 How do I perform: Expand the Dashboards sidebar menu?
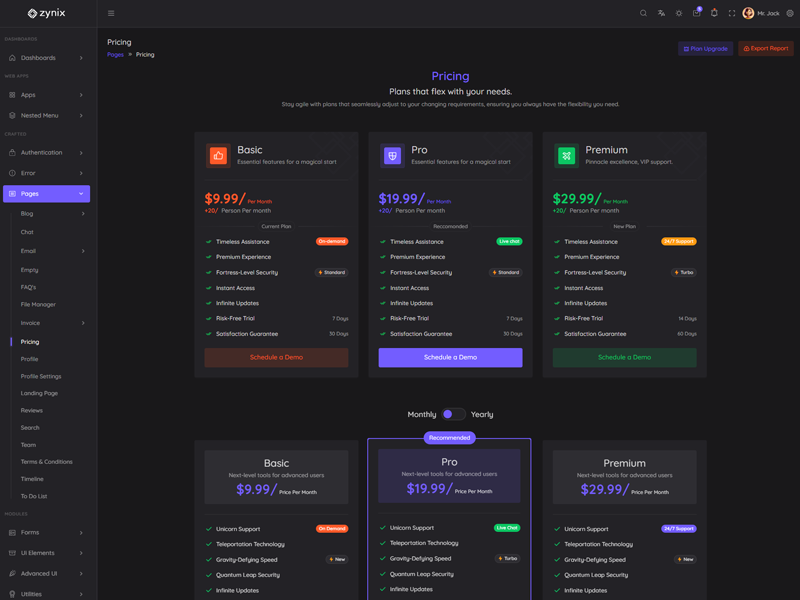tap(47, 58)
